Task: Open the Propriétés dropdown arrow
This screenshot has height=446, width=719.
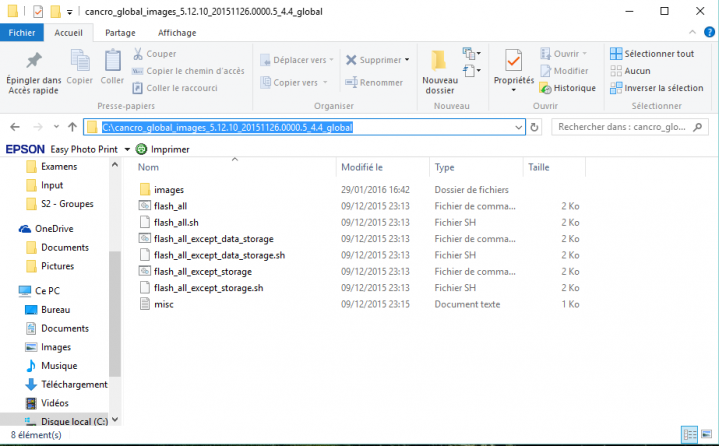Action: tap(514, 90)
